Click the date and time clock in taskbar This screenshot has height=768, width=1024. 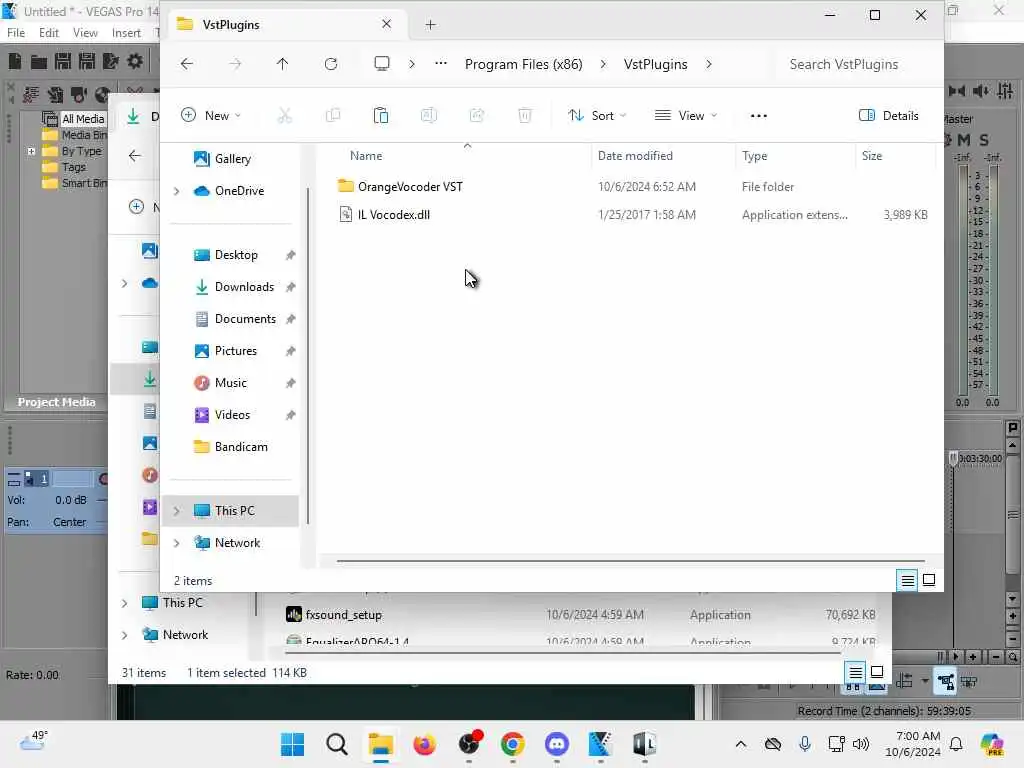(912, 744)
